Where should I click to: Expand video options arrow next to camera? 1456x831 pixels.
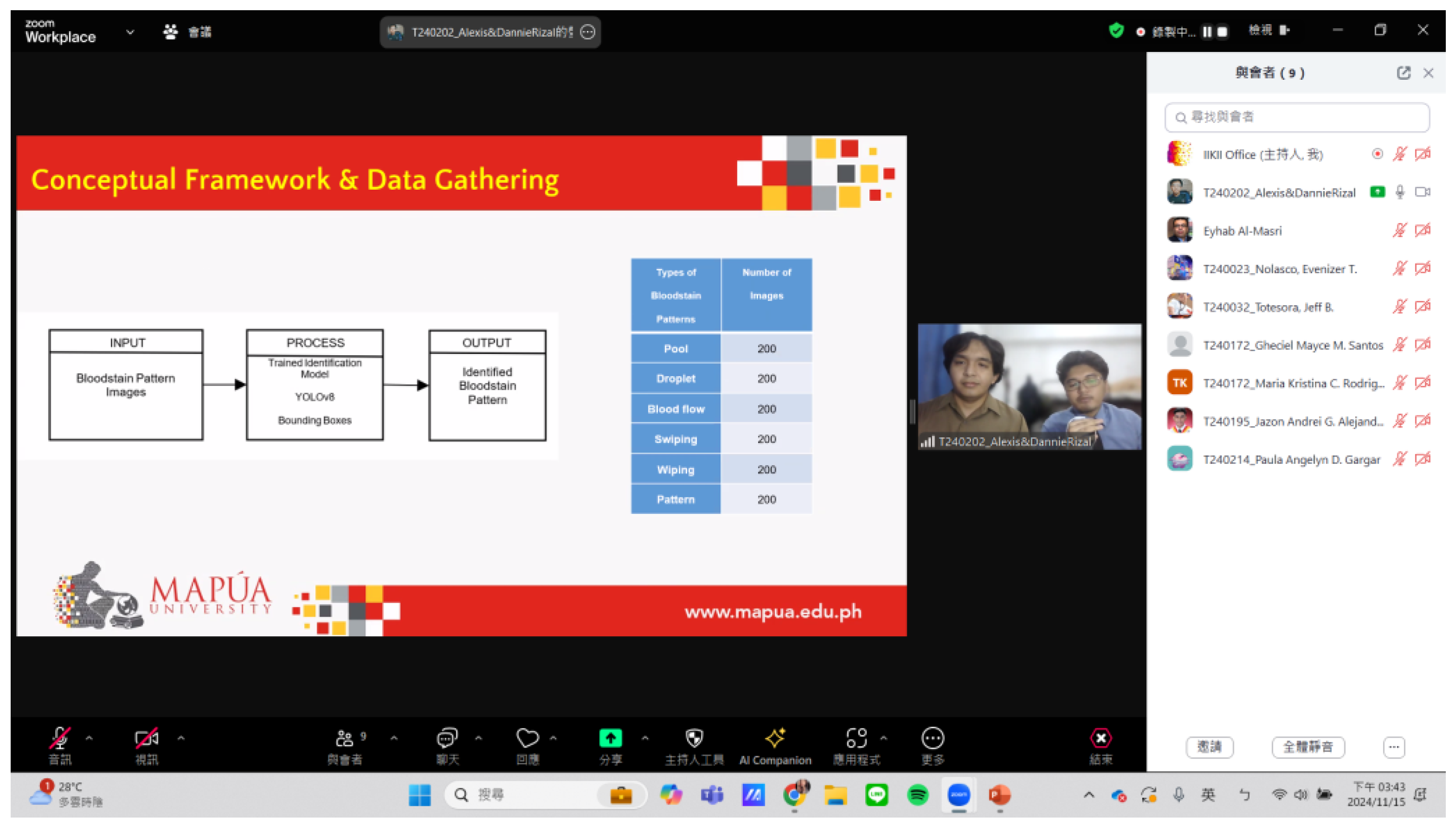pyautogui.click(x=181, y=738)
